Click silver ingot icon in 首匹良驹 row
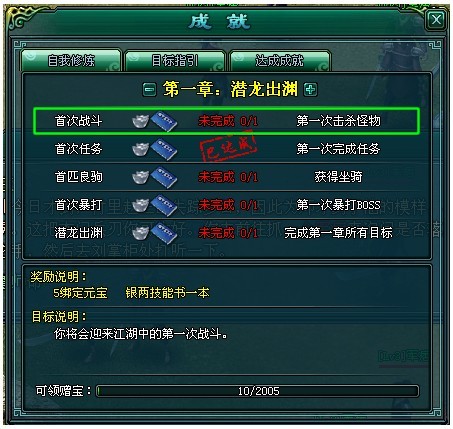453x429 pixels. click(141, 177)
